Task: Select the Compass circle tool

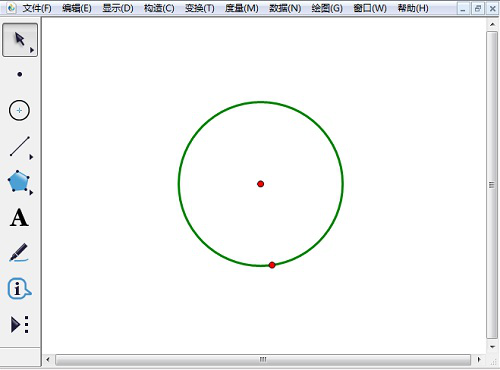Action: (x=19, y=110)
